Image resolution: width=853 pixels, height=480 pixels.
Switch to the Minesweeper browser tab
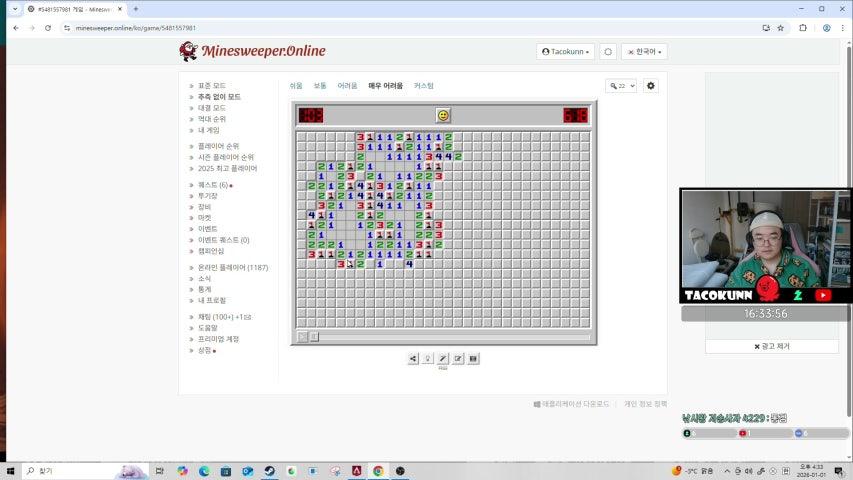point(73,9)
